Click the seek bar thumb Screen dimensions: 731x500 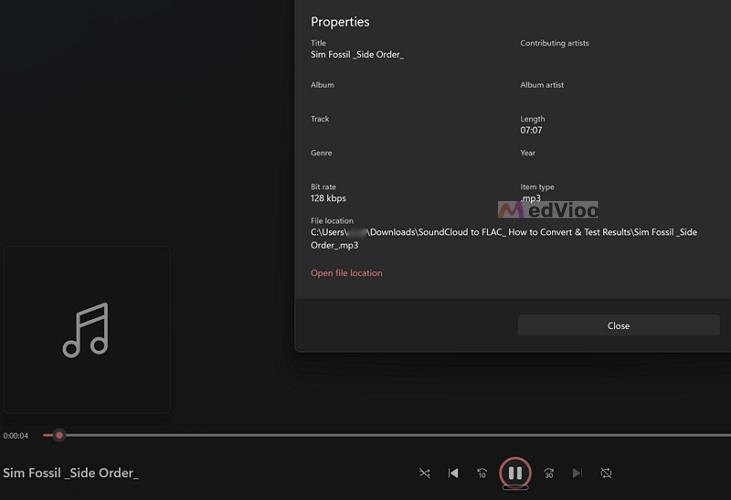(59, 435)
